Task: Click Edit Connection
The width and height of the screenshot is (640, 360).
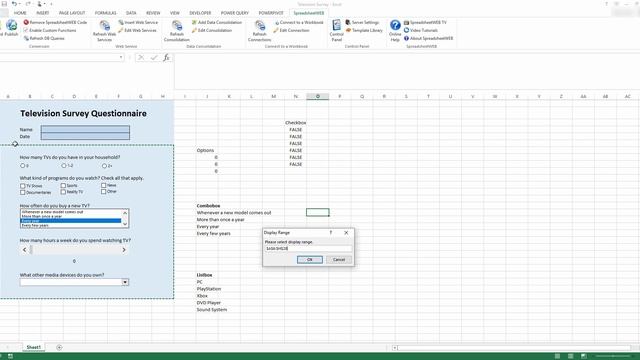Action: pos(291,31)
